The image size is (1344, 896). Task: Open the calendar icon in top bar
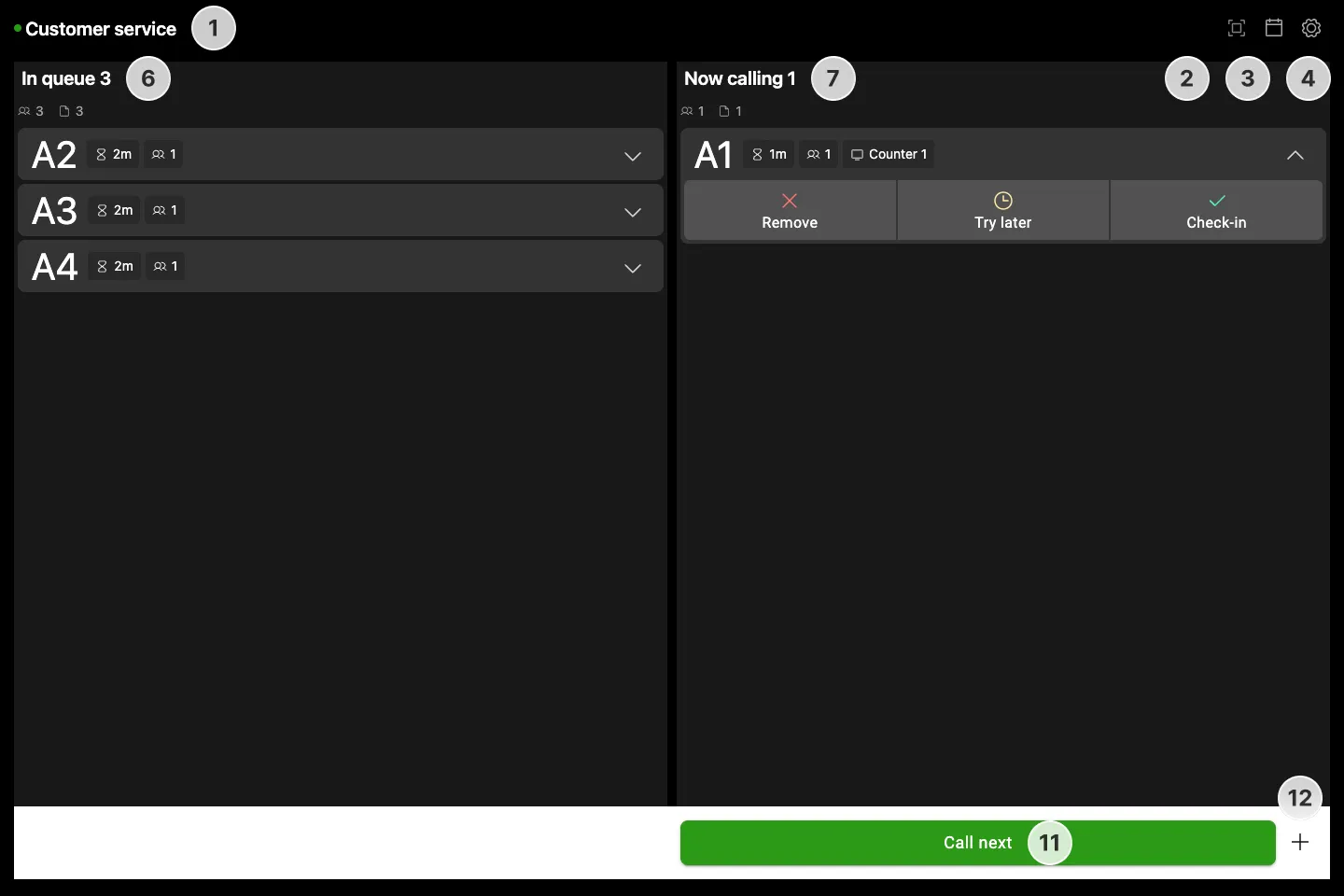click(x=1274, y=28)
